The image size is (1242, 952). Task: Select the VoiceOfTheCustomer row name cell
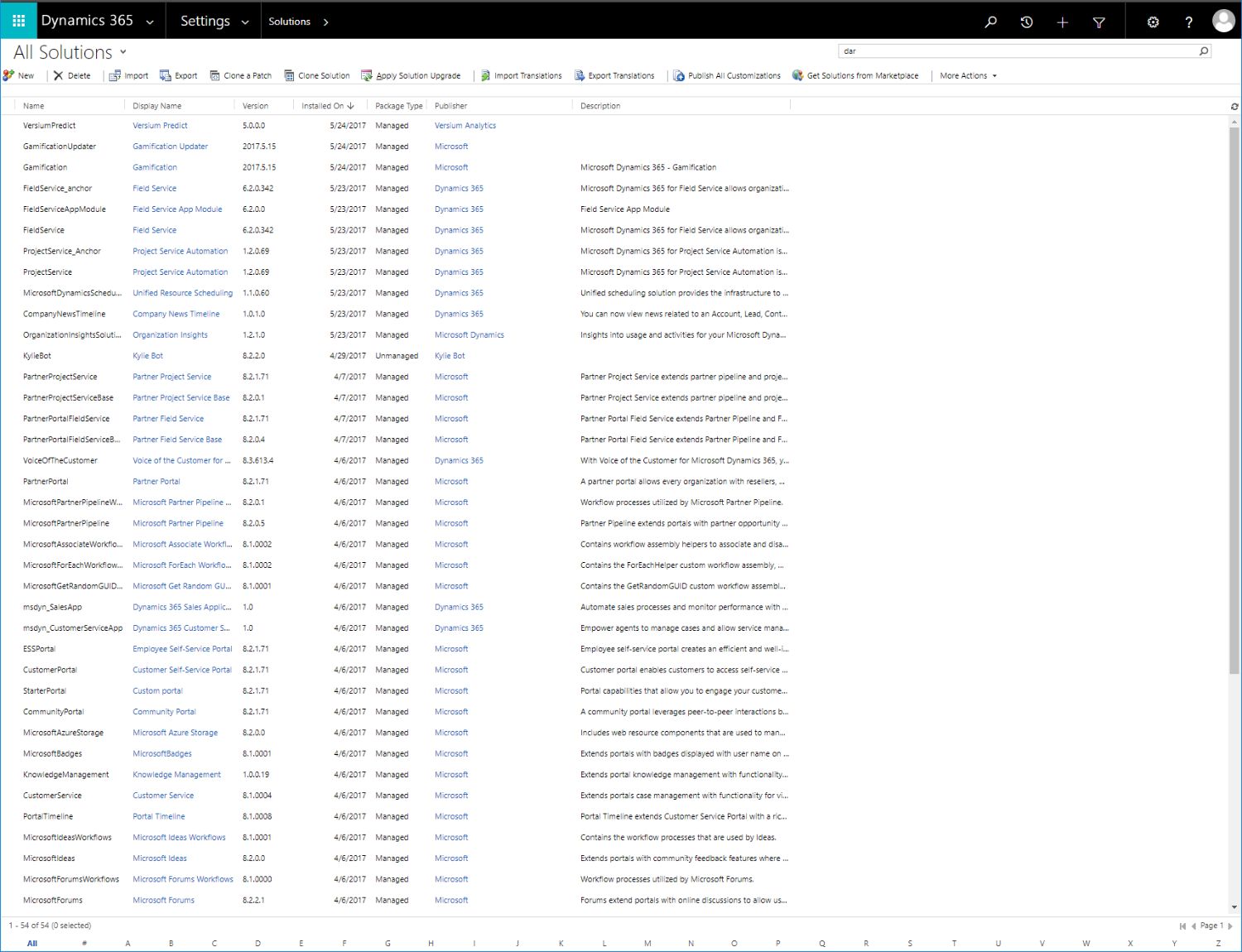pos(60,460)
